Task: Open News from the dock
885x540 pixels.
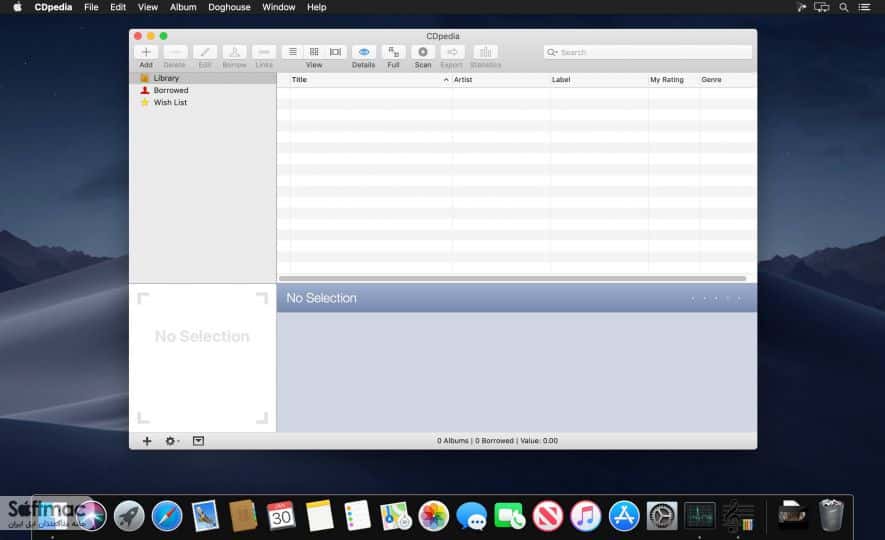Action: point(547,516)
